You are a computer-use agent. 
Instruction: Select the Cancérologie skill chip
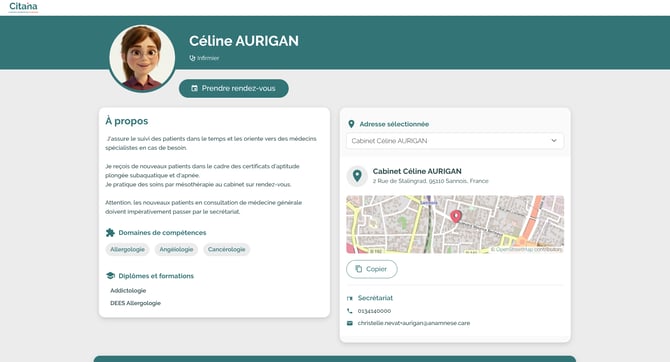[226, 250]
